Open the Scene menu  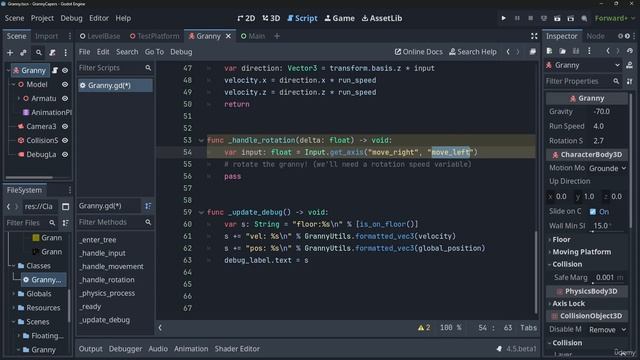point(14,18)
